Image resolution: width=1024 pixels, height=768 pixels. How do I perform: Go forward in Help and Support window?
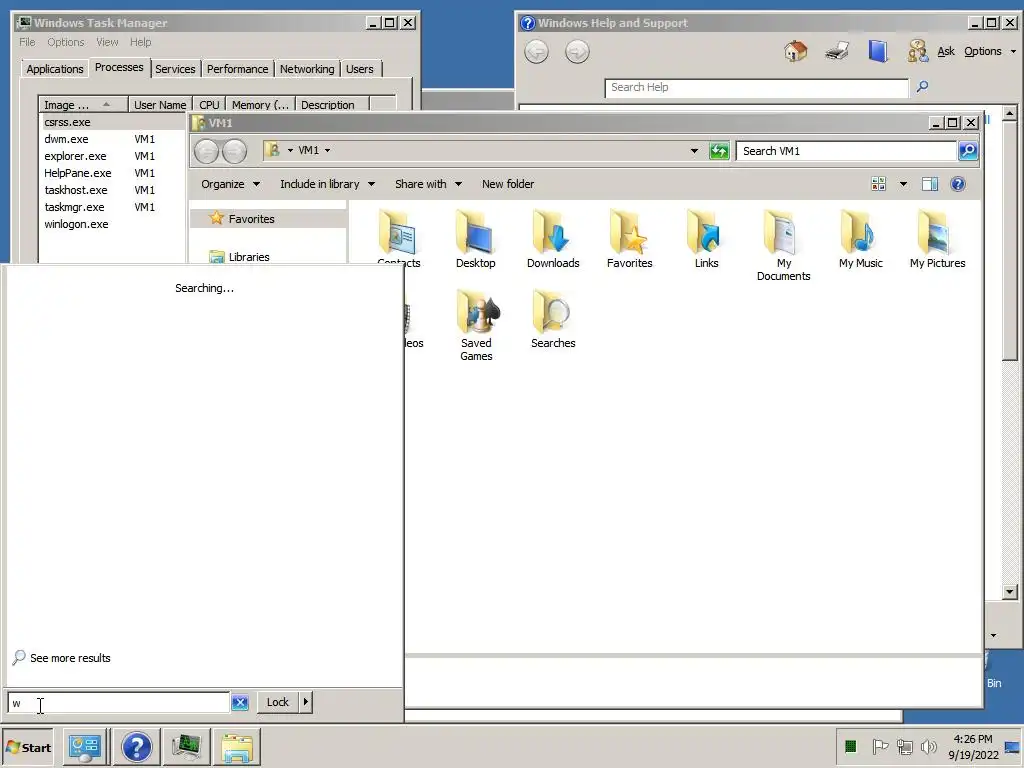(x=577, y=52)
